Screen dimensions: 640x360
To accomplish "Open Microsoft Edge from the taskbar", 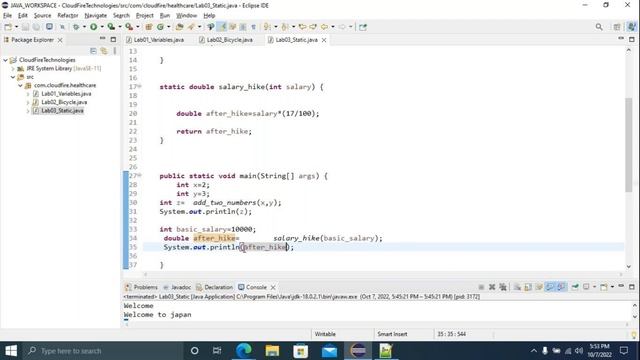I will 244,351.
